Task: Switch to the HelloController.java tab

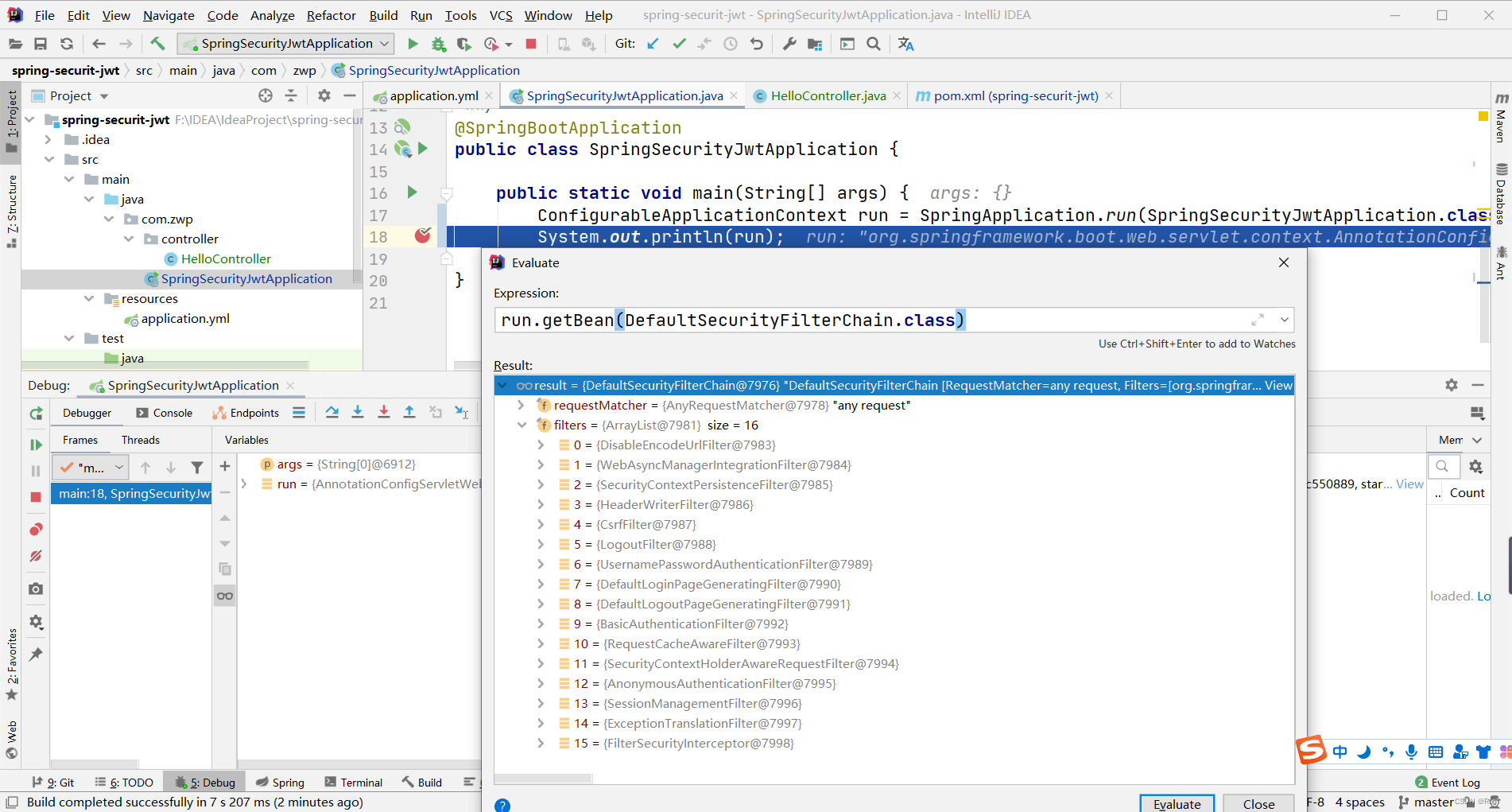Action: click(x=828, y=95)
